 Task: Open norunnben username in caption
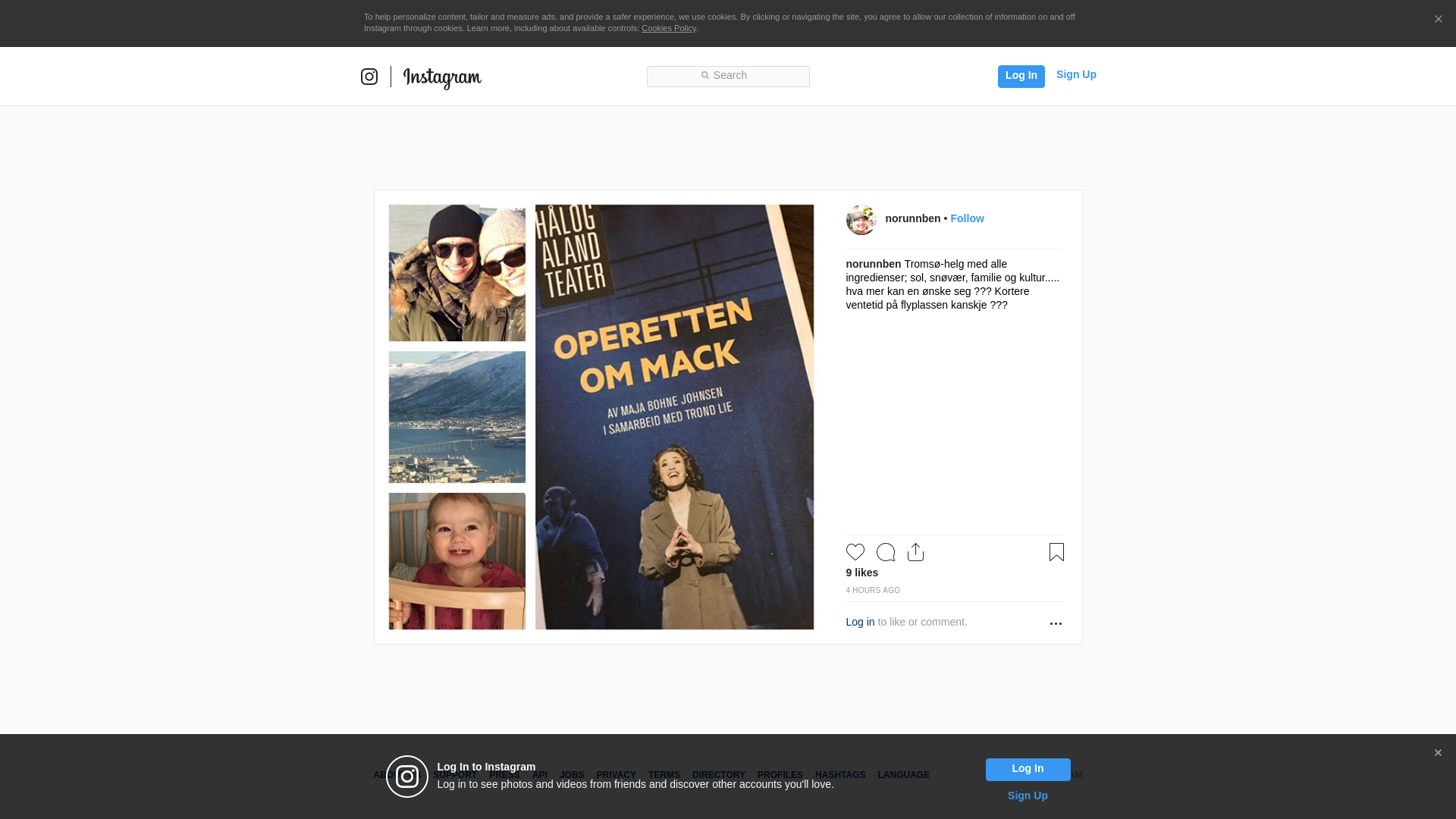point(874,264)
